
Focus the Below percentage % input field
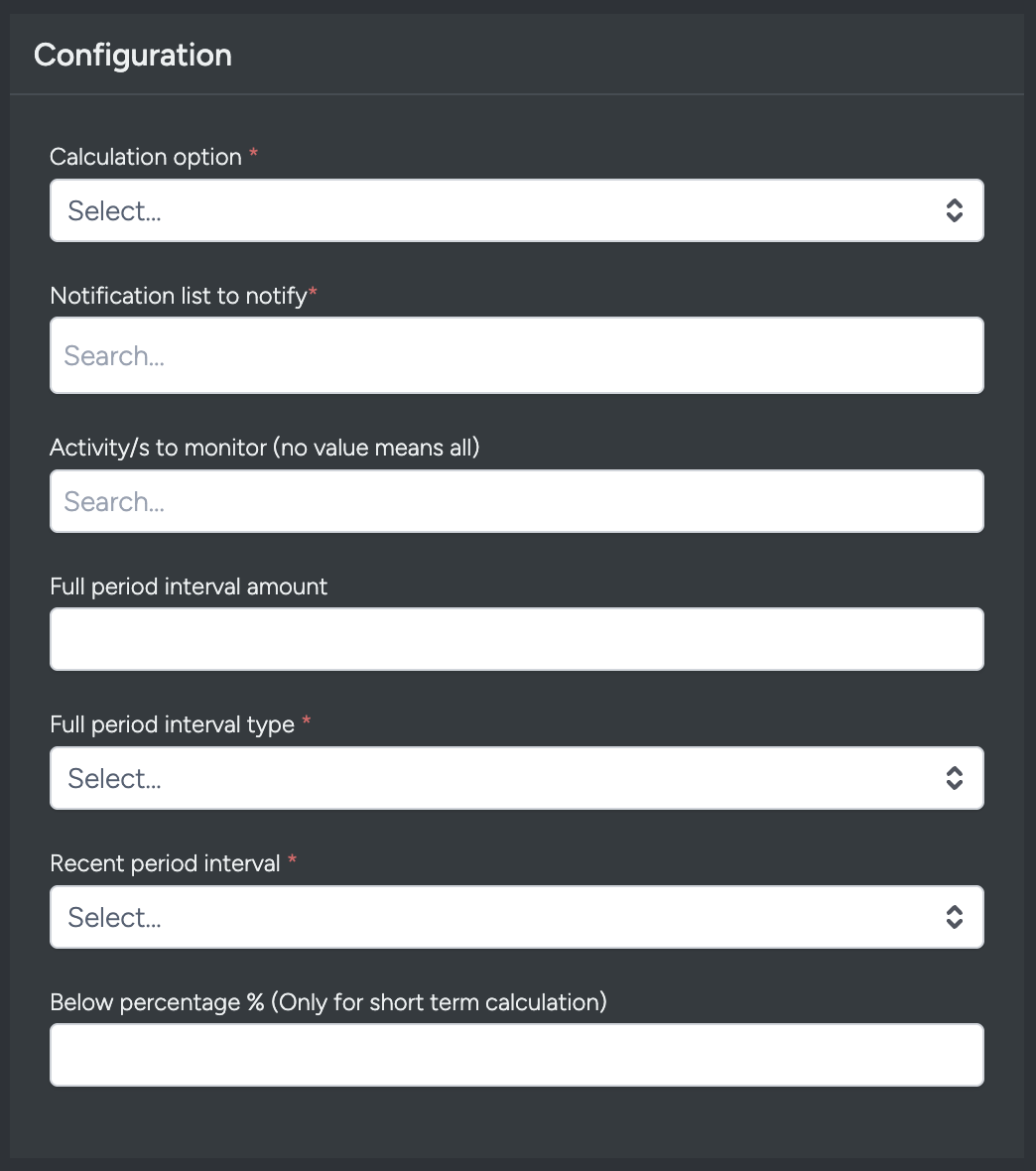516,1055
